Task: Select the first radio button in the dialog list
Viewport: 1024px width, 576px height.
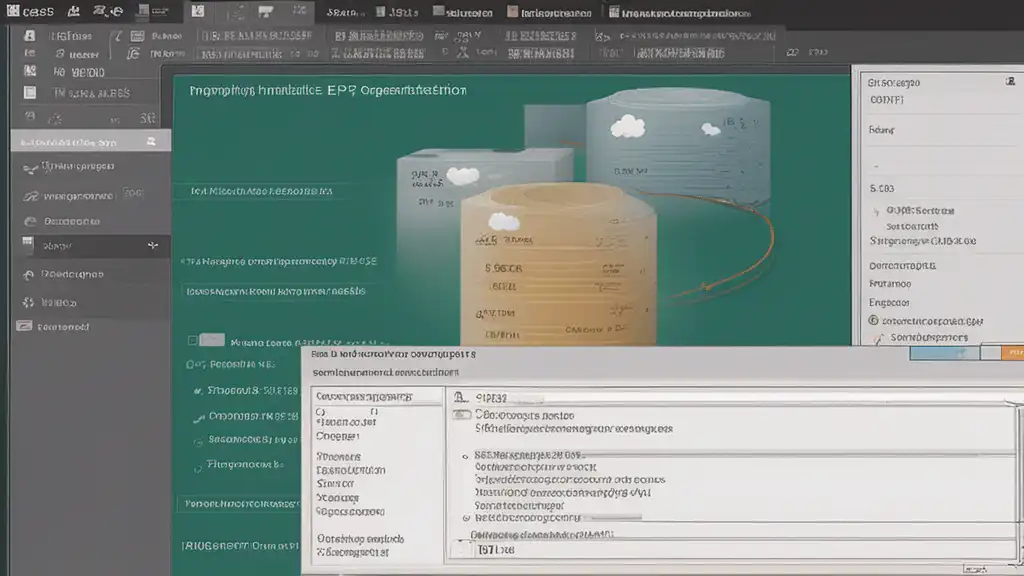Action: (467, 455)
